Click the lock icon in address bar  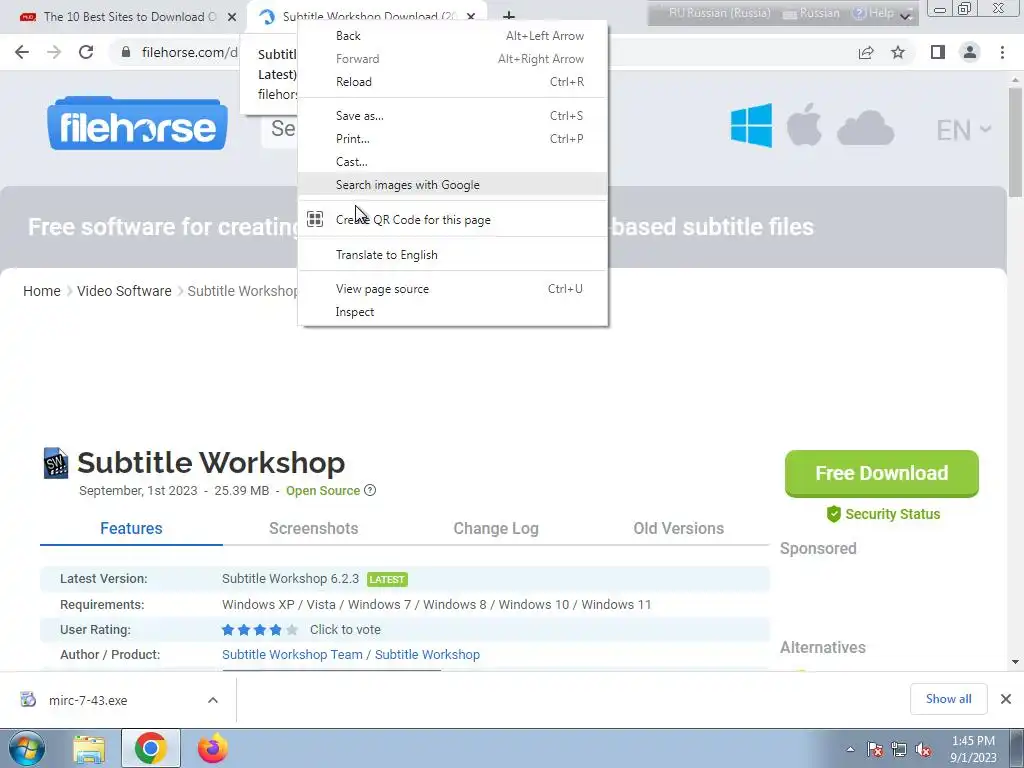pos(126,52)
